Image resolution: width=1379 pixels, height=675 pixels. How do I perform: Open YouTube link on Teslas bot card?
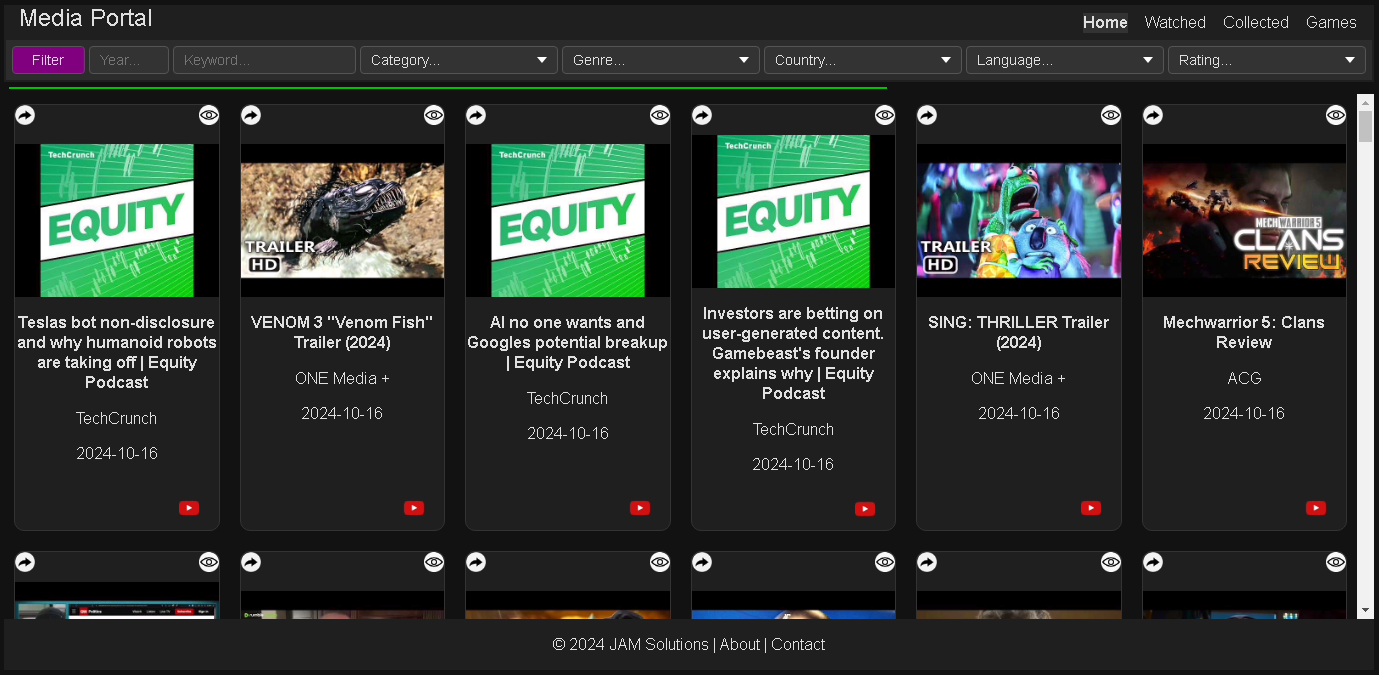(x=189, y=508)
